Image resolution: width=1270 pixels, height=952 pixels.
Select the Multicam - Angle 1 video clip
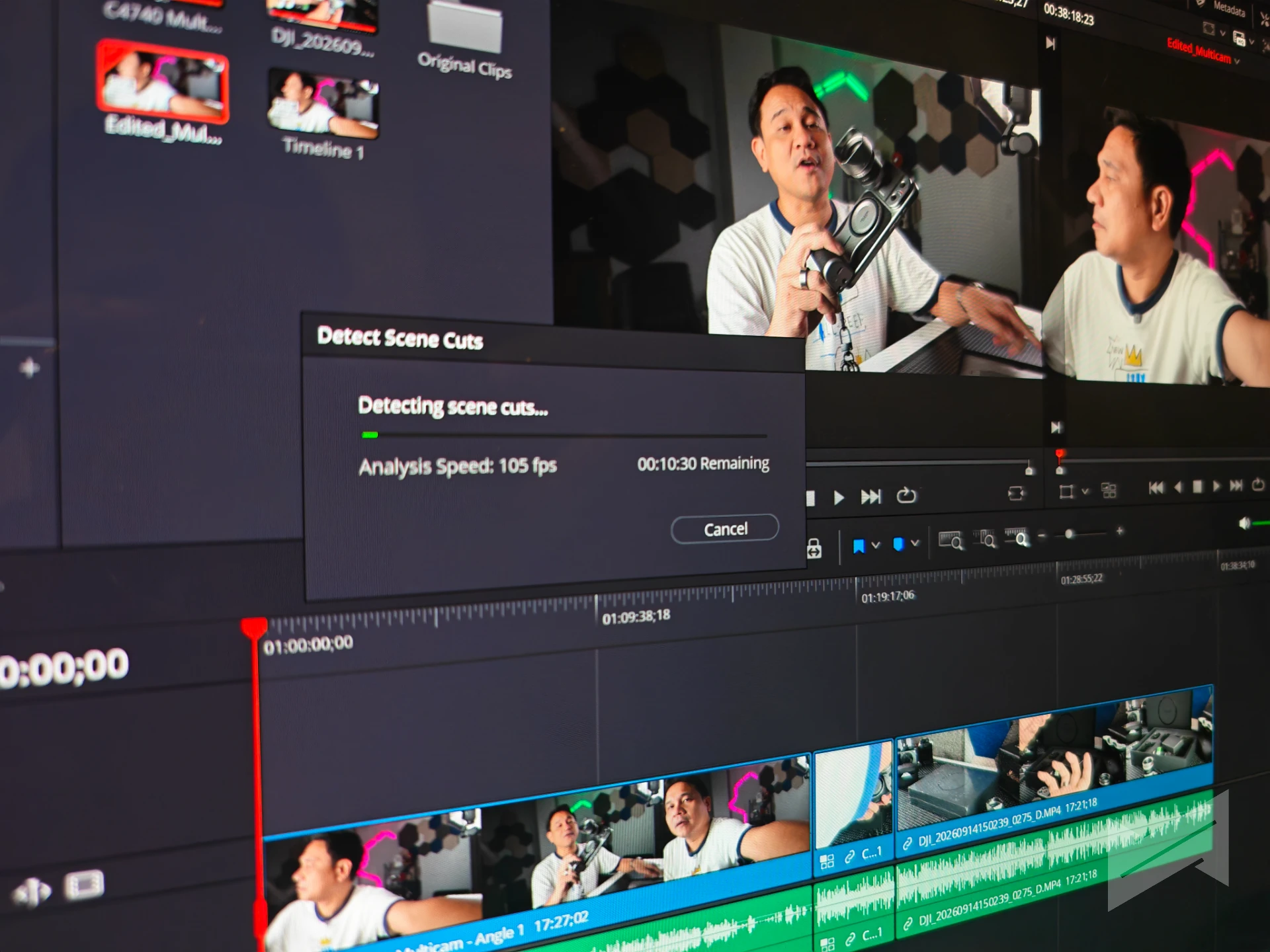(537, 853)
